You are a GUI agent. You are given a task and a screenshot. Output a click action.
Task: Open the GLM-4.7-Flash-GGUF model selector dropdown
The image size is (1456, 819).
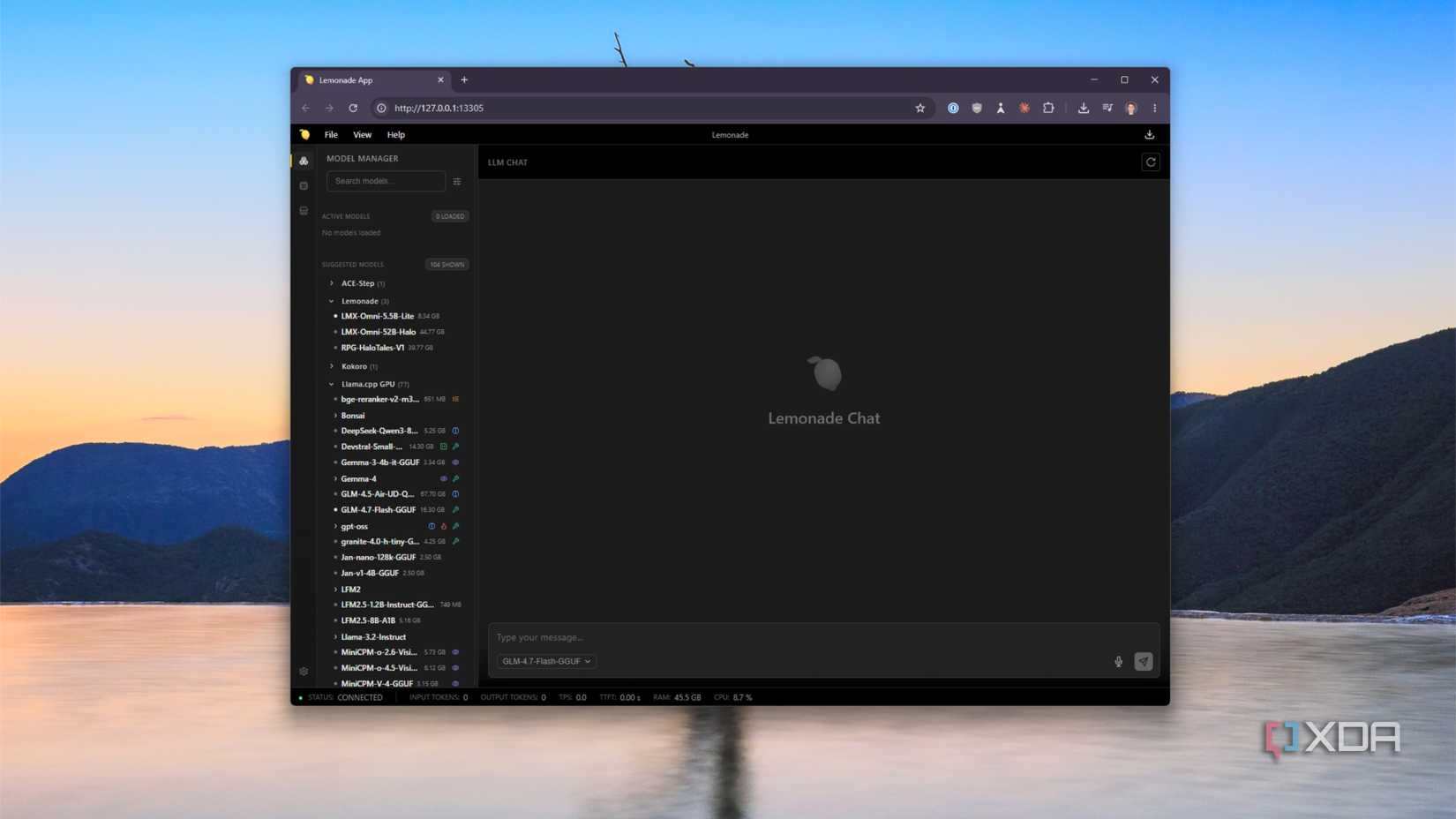(546, 662)
